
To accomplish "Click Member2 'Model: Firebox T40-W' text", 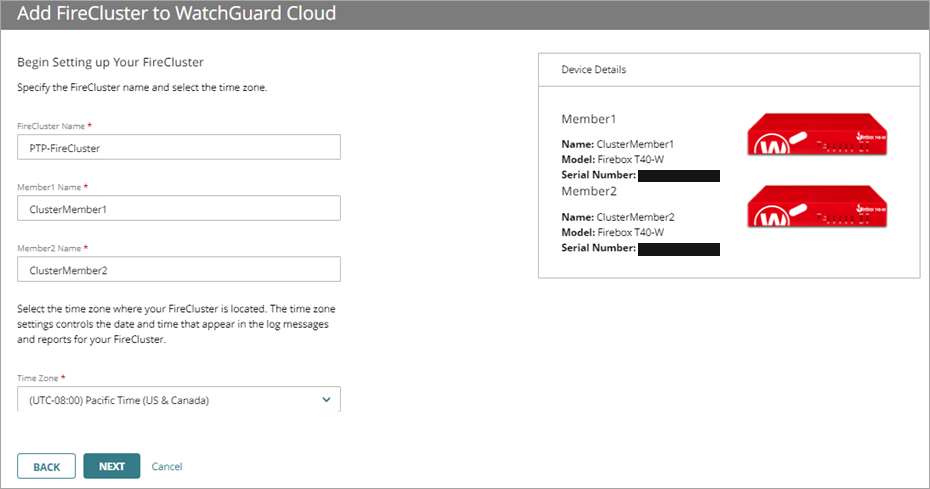I will 613,233.
